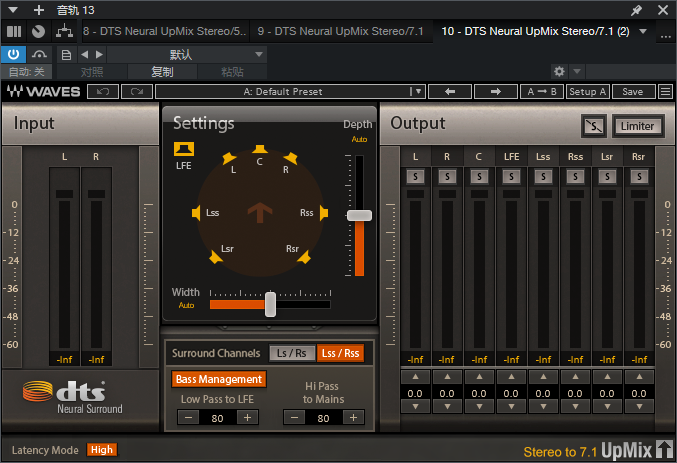
Task: Toggle the LFE speaker icon
Action: 183,149
